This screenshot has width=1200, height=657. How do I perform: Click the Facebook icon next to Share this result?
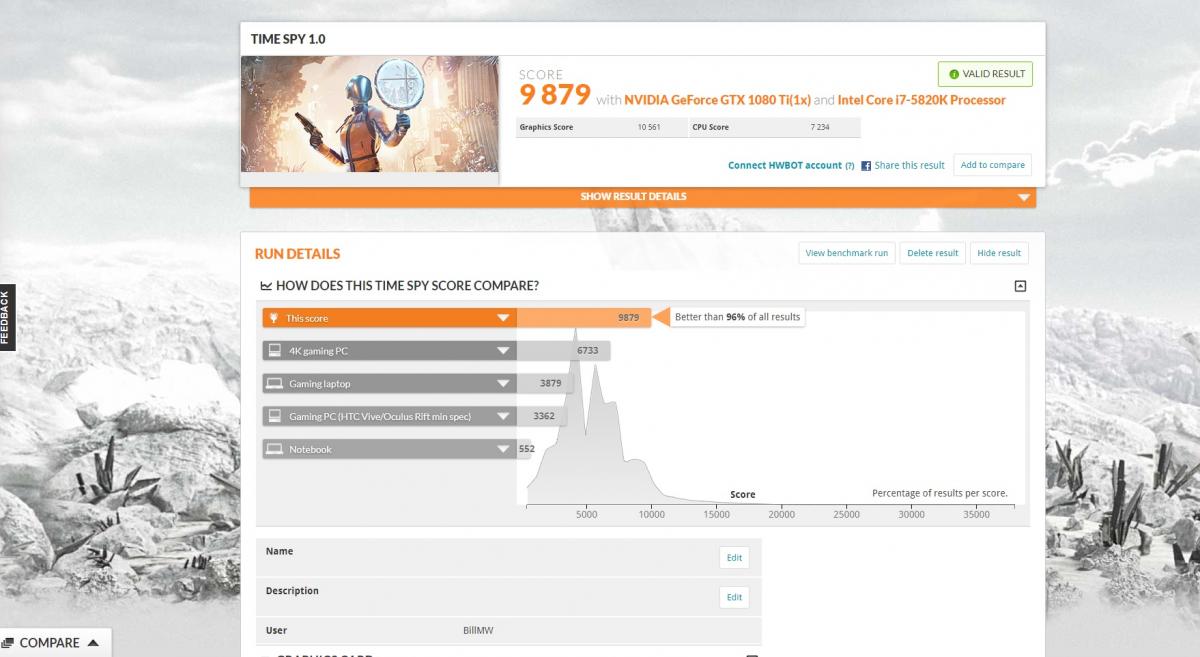(x=866, y=165)
